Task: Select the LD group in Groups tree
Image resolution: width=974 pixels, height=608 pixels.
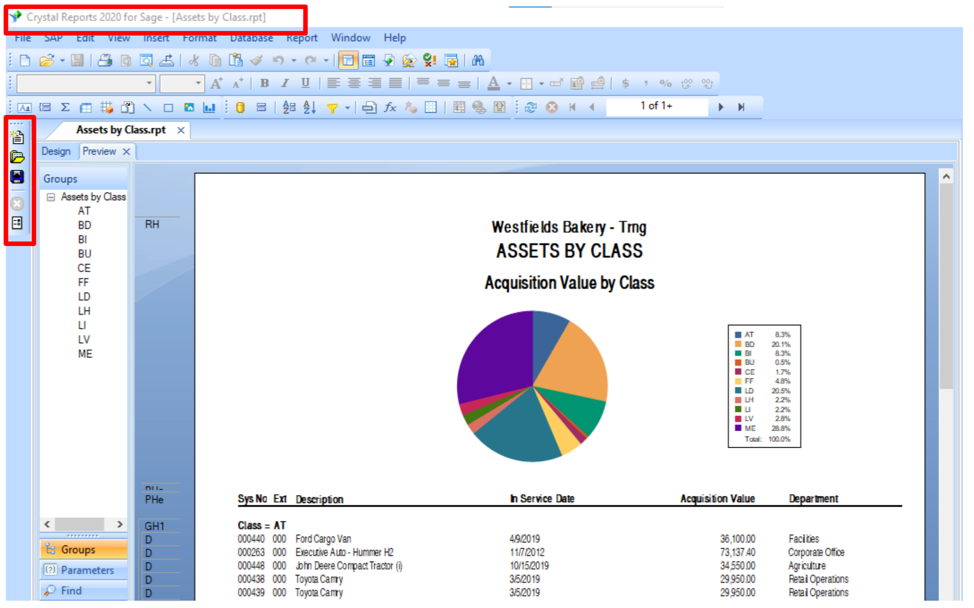Action: [x=84, y=297]
